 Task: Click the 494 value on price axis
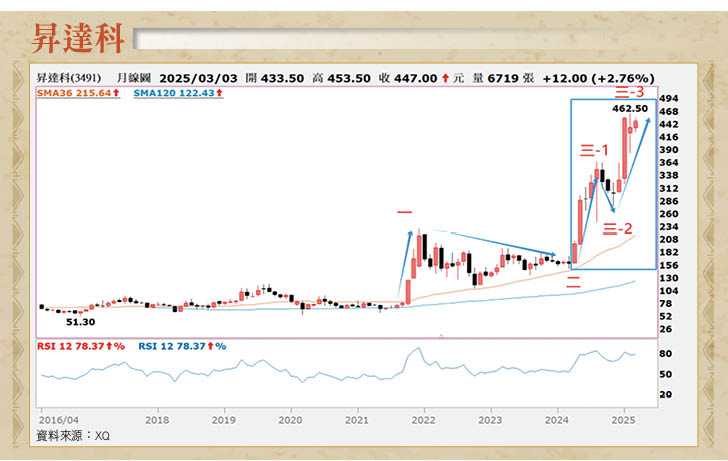(x=669, y=98)
